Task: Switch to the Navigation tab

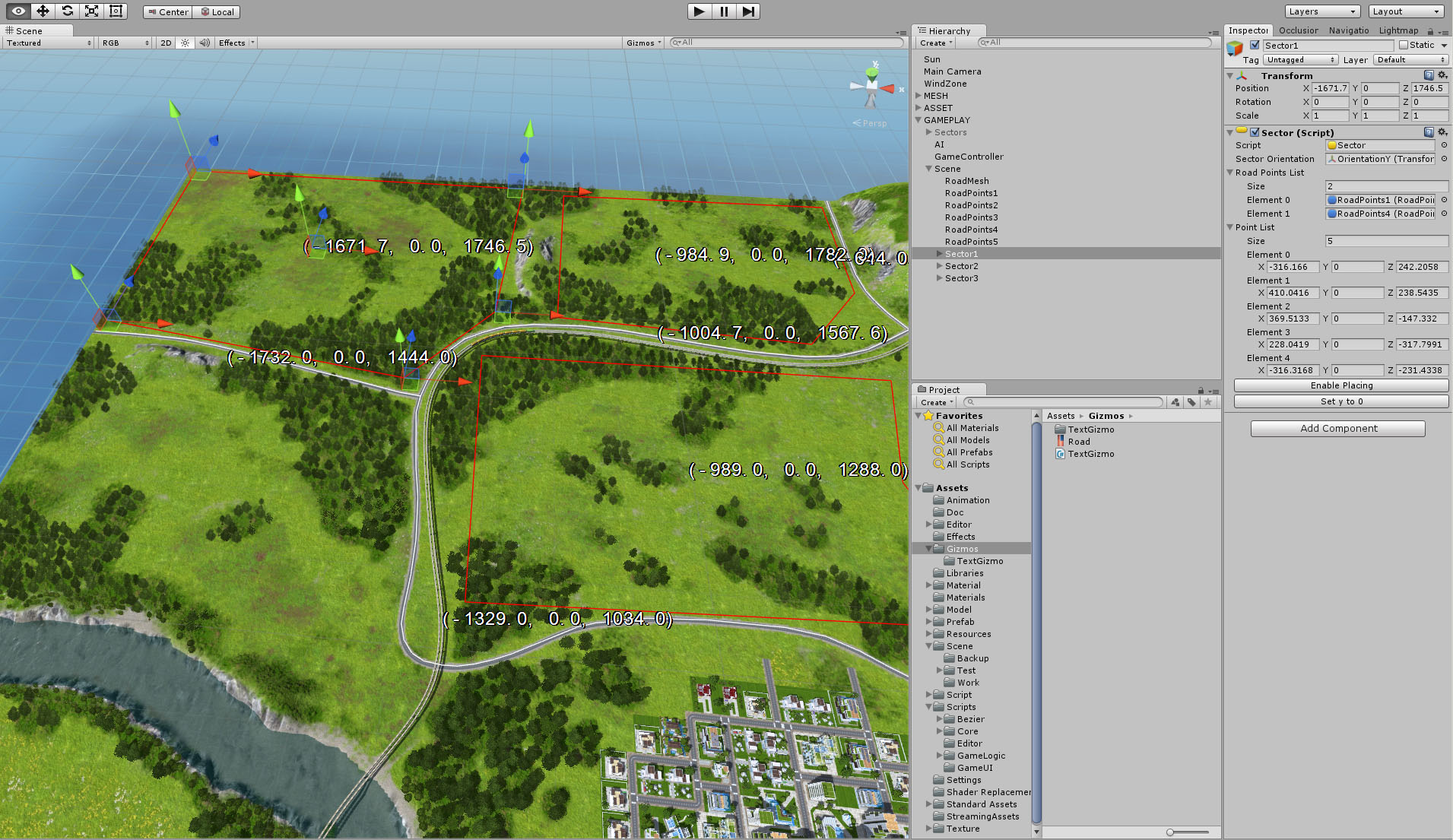Action: (x=1348, y=30)
